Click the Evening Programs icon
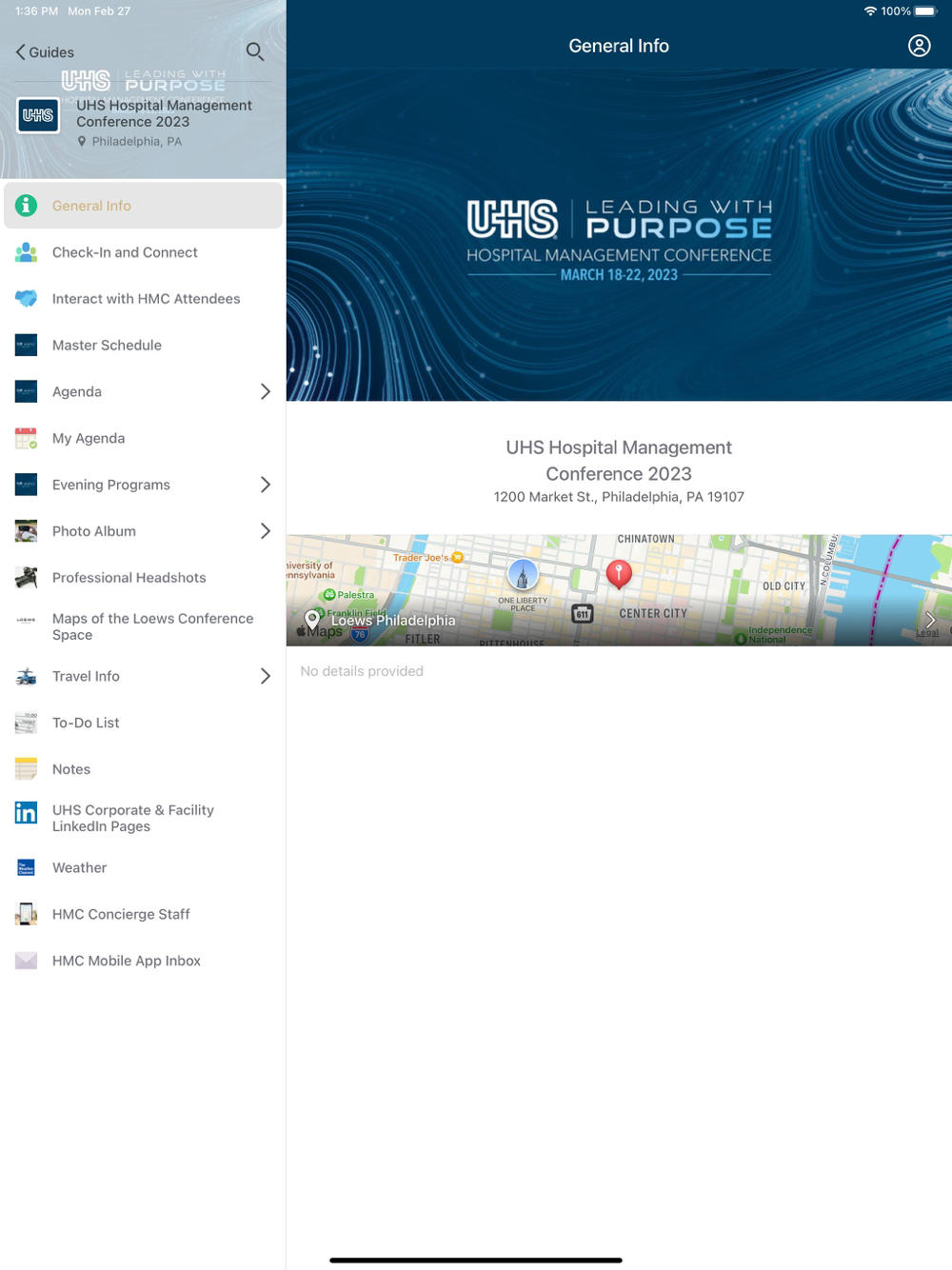Image resolution: width=952 pixels, height=1270 pixels. [27, 485]
